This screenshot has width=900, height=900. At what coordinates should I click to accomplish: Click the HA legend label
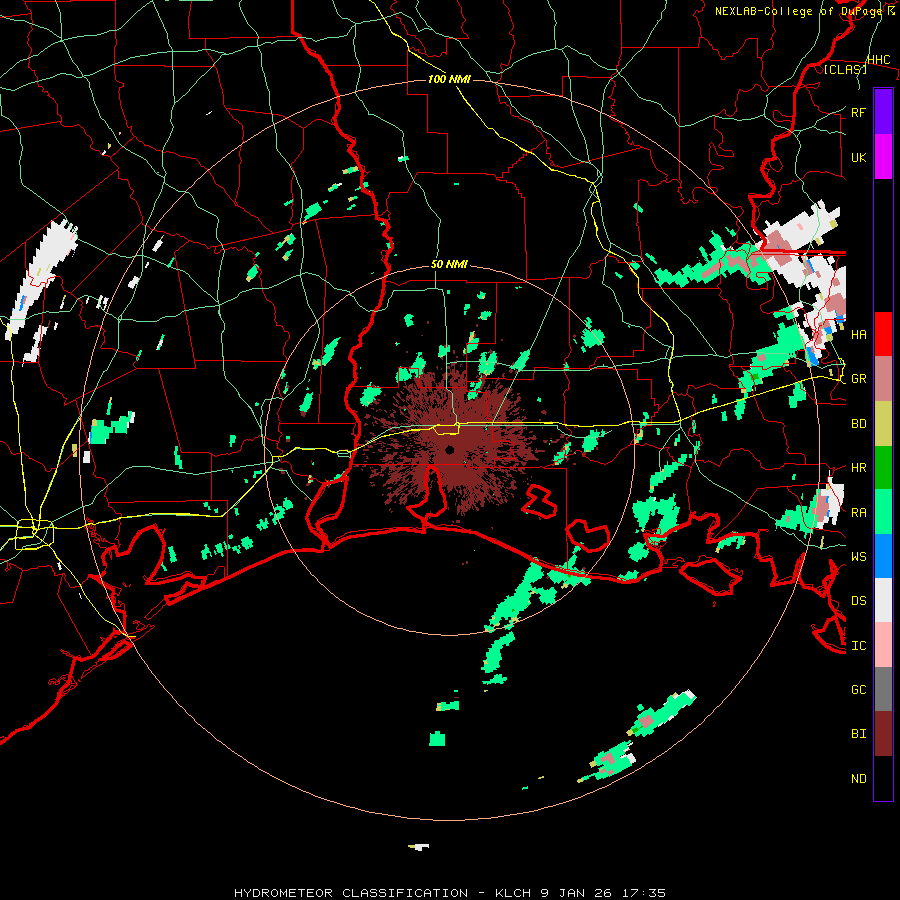(858, 334)
